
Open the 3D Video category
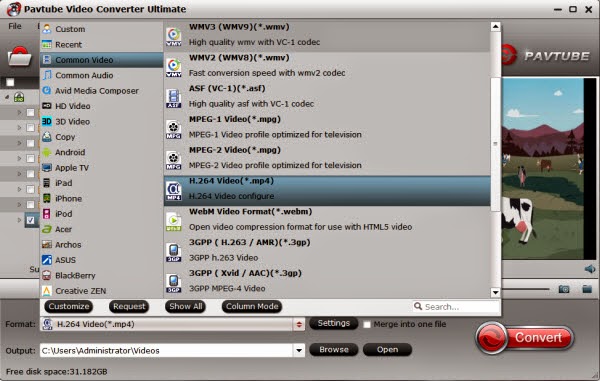(101, 122)
